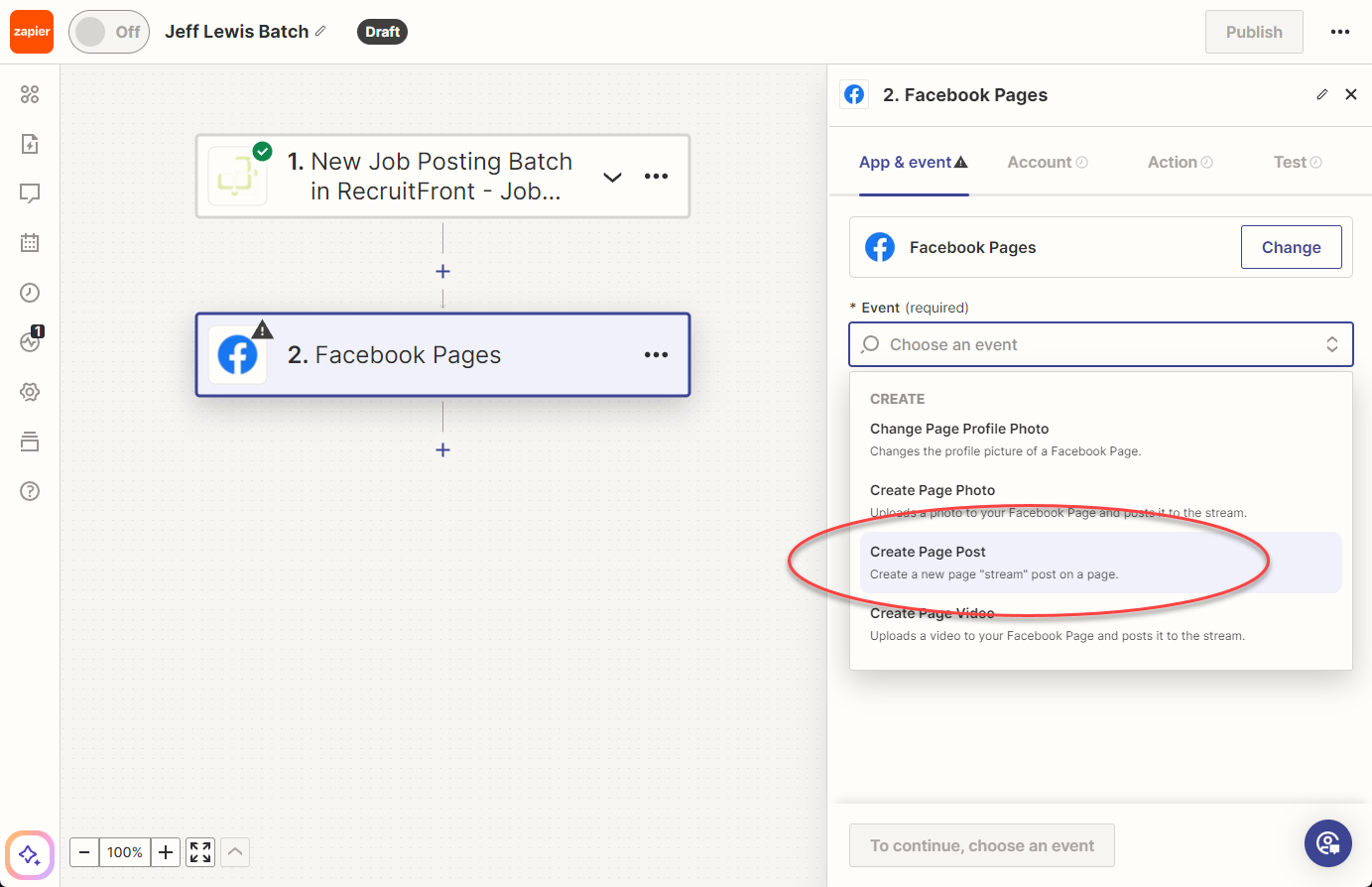1372x887 pixels.
Task: Open the three-dot menu on step 1
Action: (656, 177)
